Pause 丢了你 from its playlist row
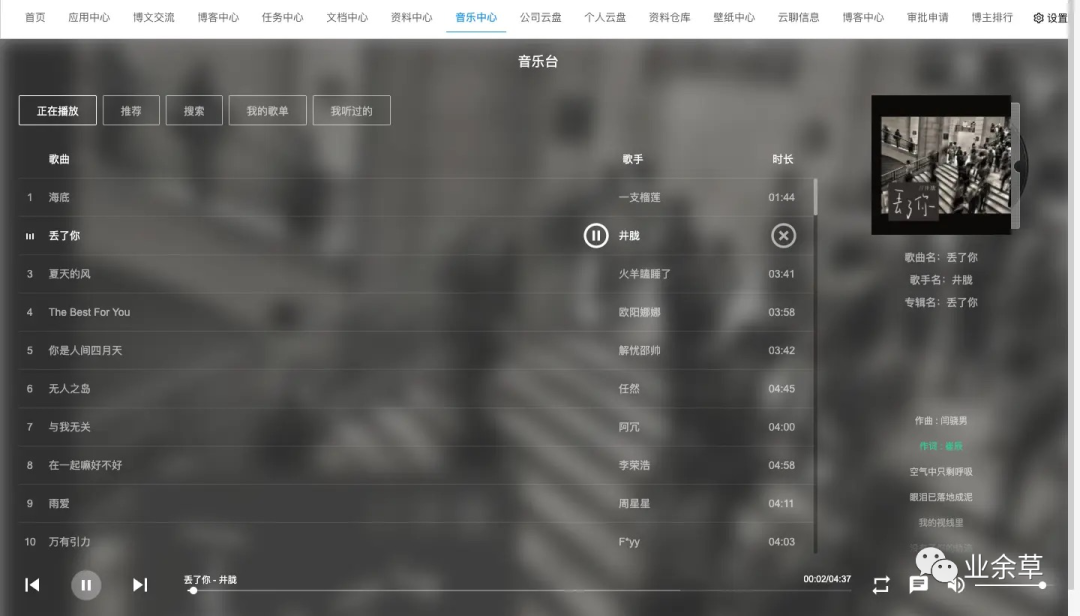 coord(596,236)
